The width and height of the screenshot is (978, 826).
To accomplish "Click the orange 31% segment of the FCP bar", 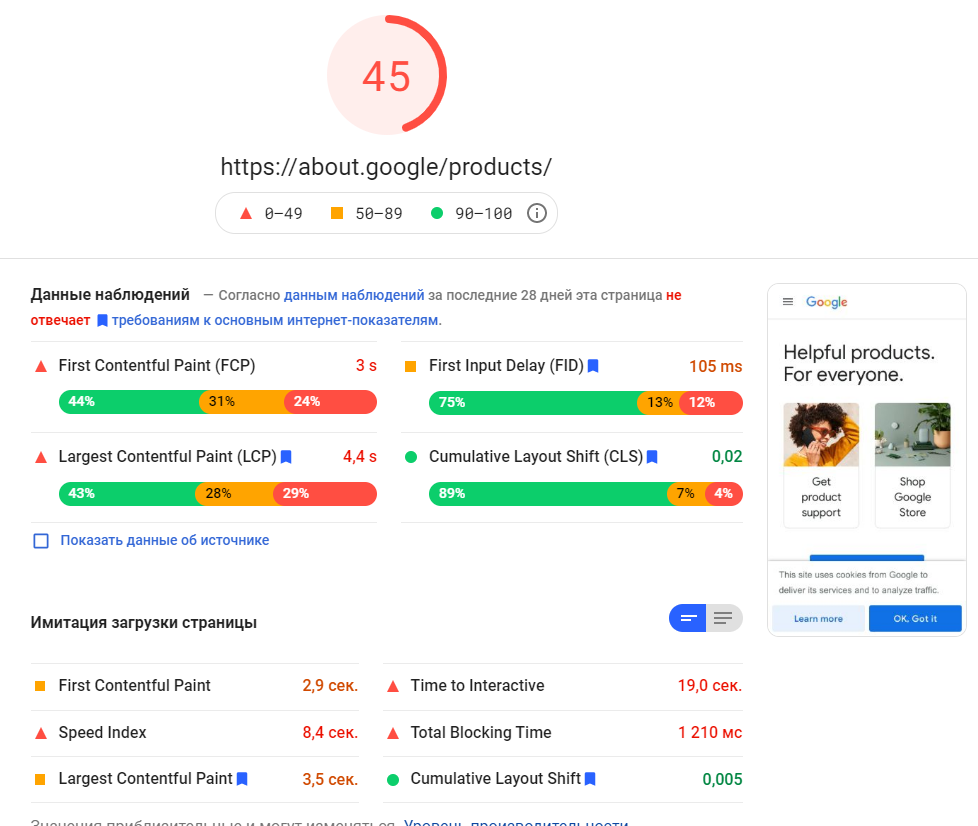I will point(242,402).
